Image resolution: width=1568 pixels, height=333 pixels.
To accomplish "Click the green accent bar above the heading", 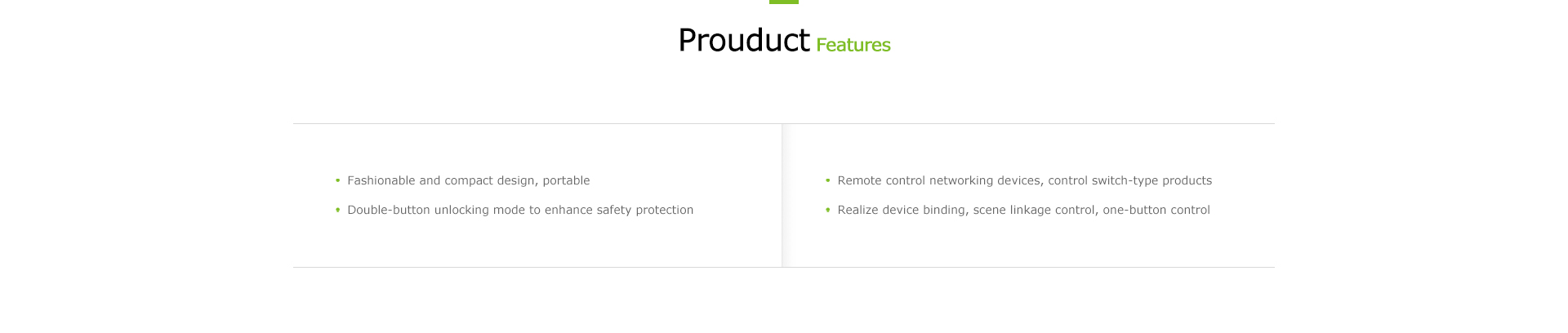I will (784, 2).
